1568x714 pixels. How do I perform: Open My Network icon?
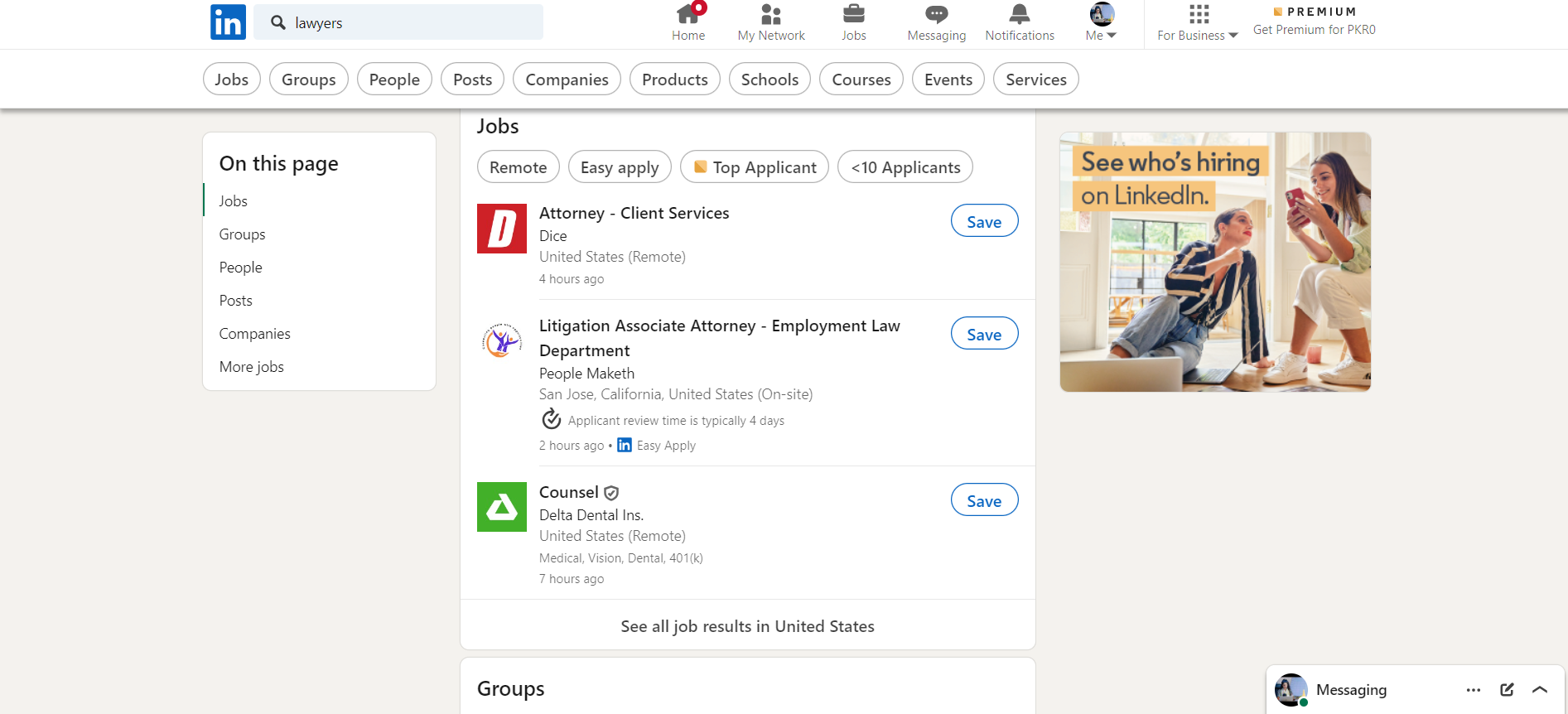[770, 15]
